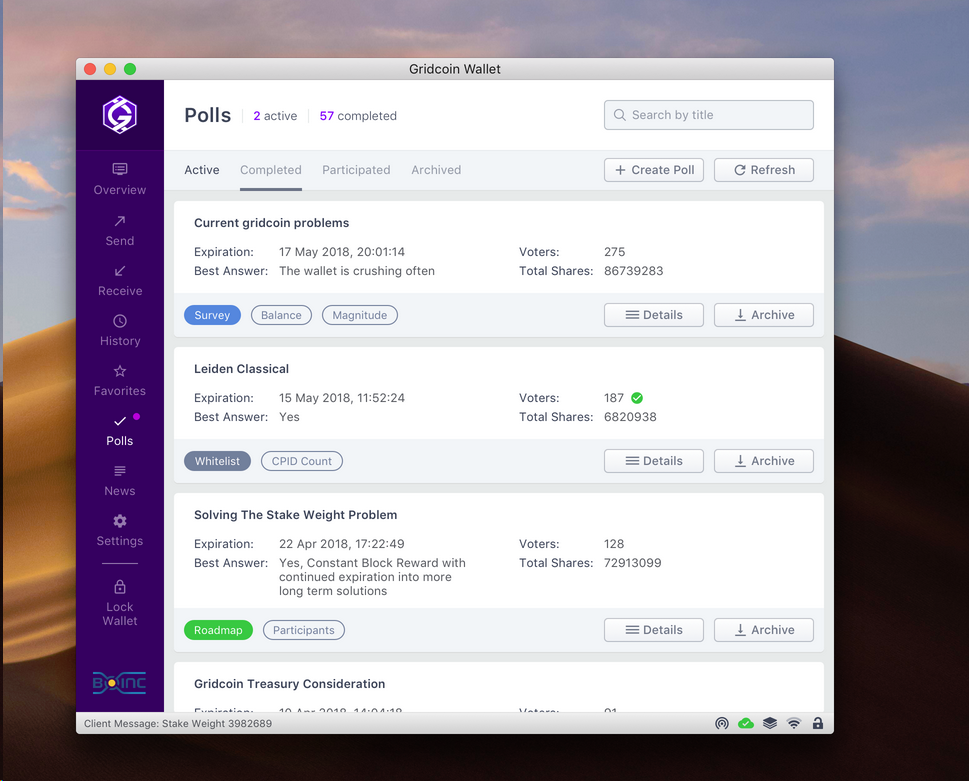
Task: Open Favorites in the sidebar
Action: (x=120, y=381)
